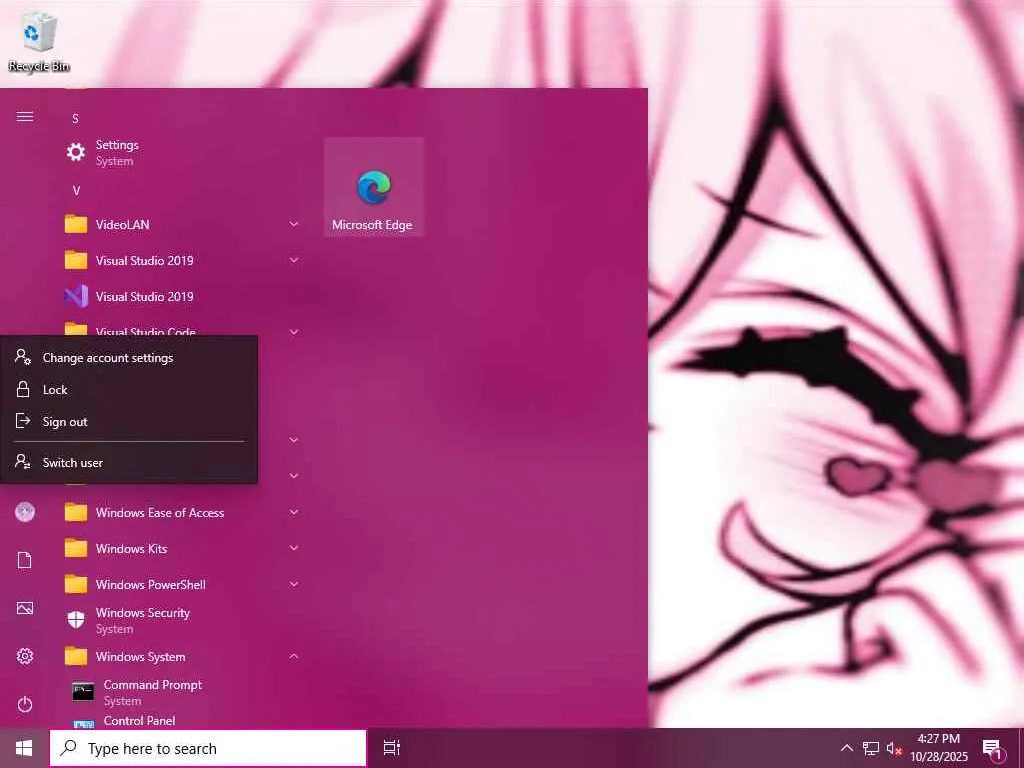Open Control Panel entry in app list
Screen dimensions: 1024x768
click(182, 720)
